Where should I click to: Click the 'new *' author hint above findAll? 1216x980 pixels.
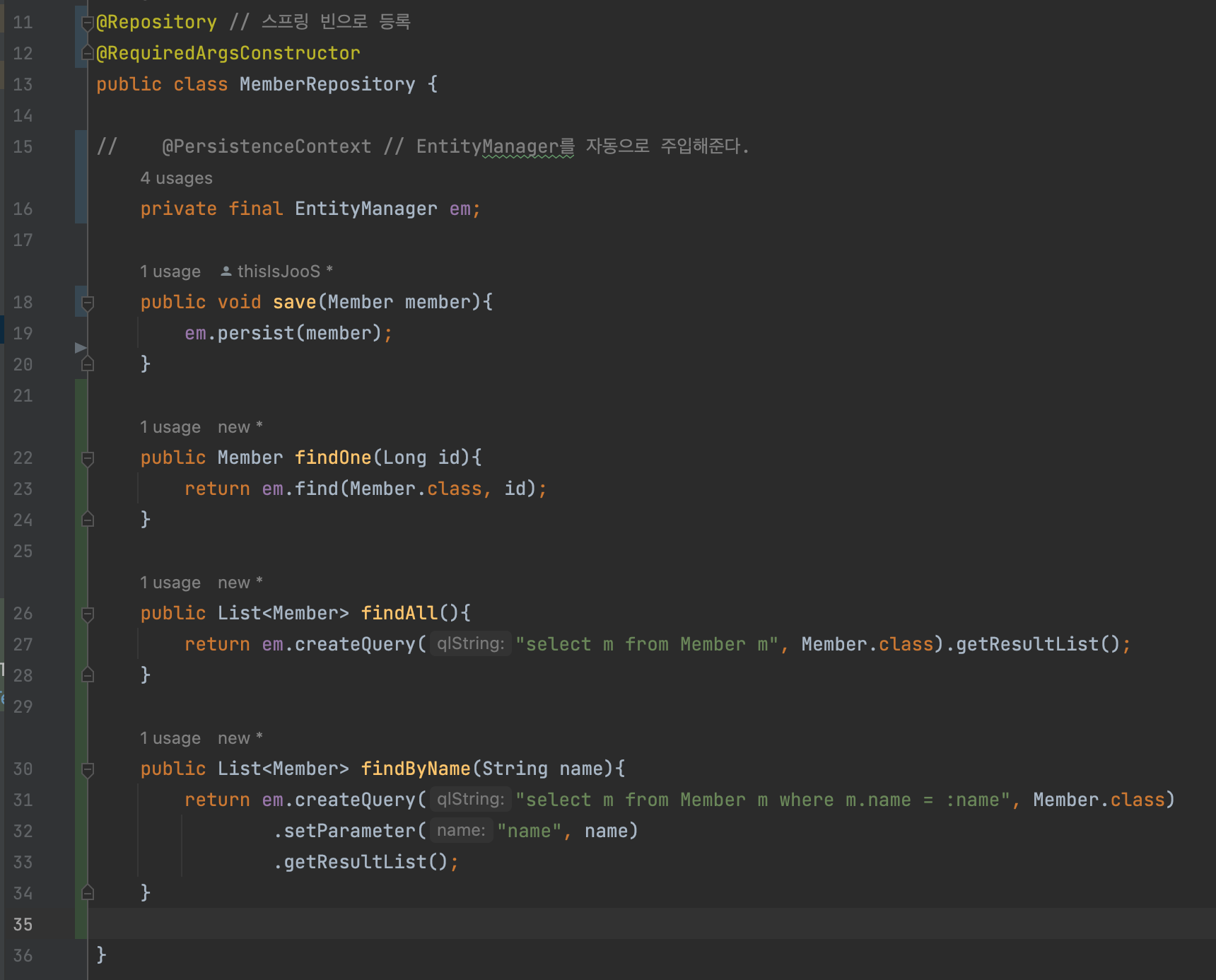point(240,583)
